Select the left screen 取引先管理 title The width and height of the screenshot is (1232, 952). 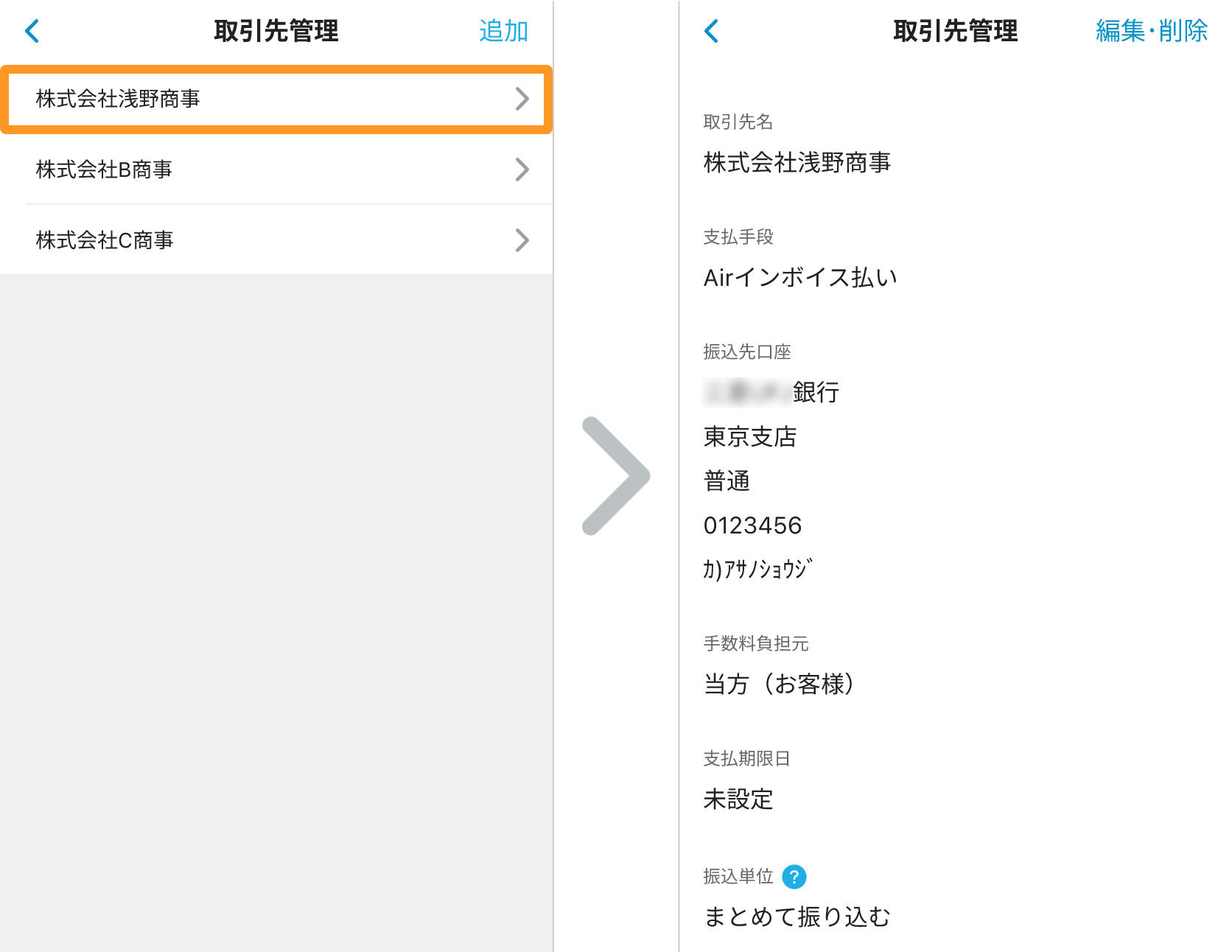tap(276, 31)
